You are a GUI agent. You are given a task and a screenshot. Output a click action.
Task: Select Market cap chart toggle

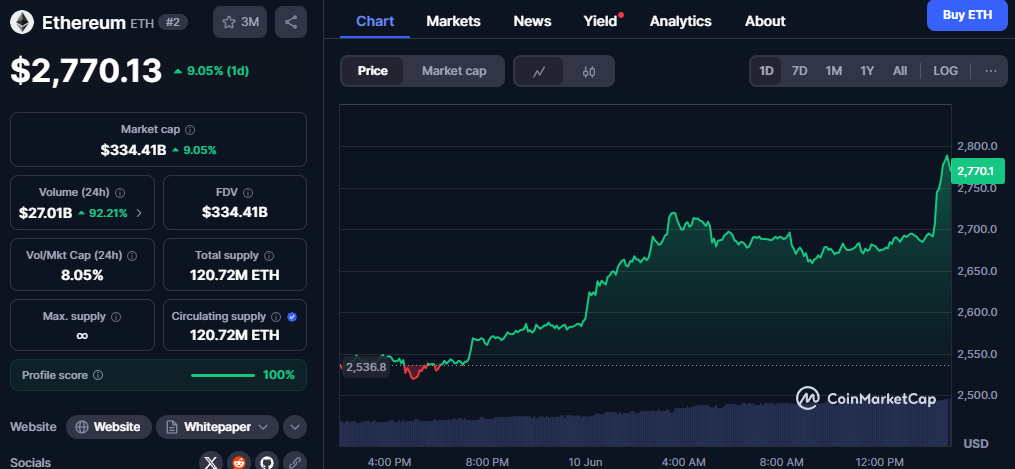(x=454, y=71)
